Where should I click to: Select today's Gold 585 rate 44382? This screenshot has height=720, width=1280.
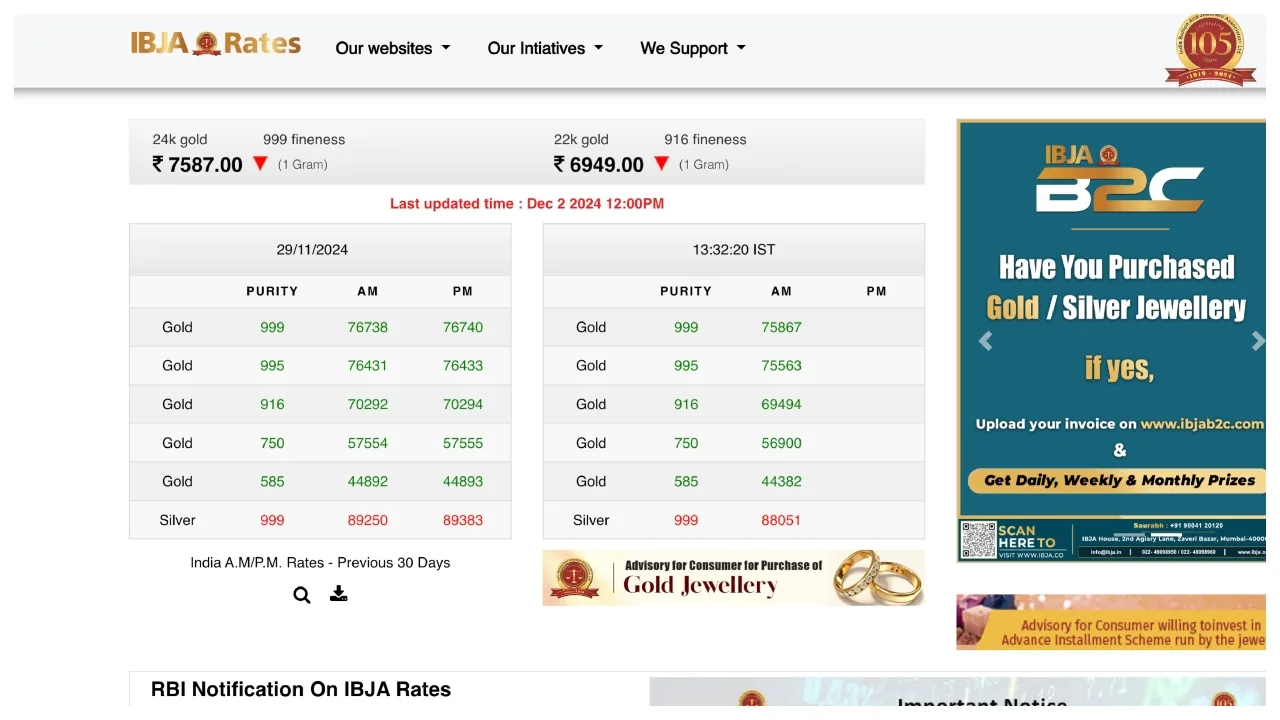pos(782,482)
